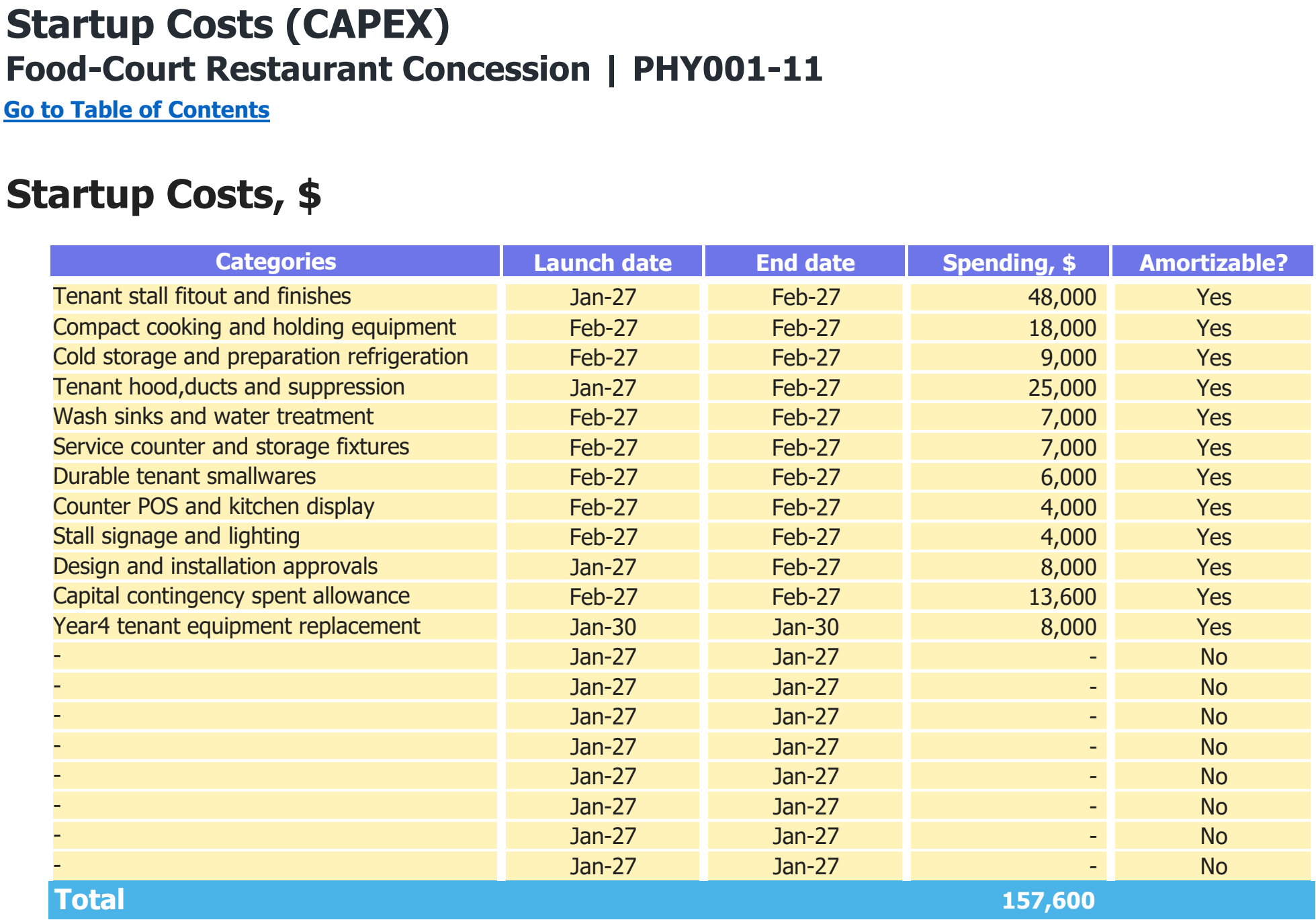Screen dimensions: 1316x920
Task: Select the first empty row's No amortizable cell
Action: click(1213, 657)
